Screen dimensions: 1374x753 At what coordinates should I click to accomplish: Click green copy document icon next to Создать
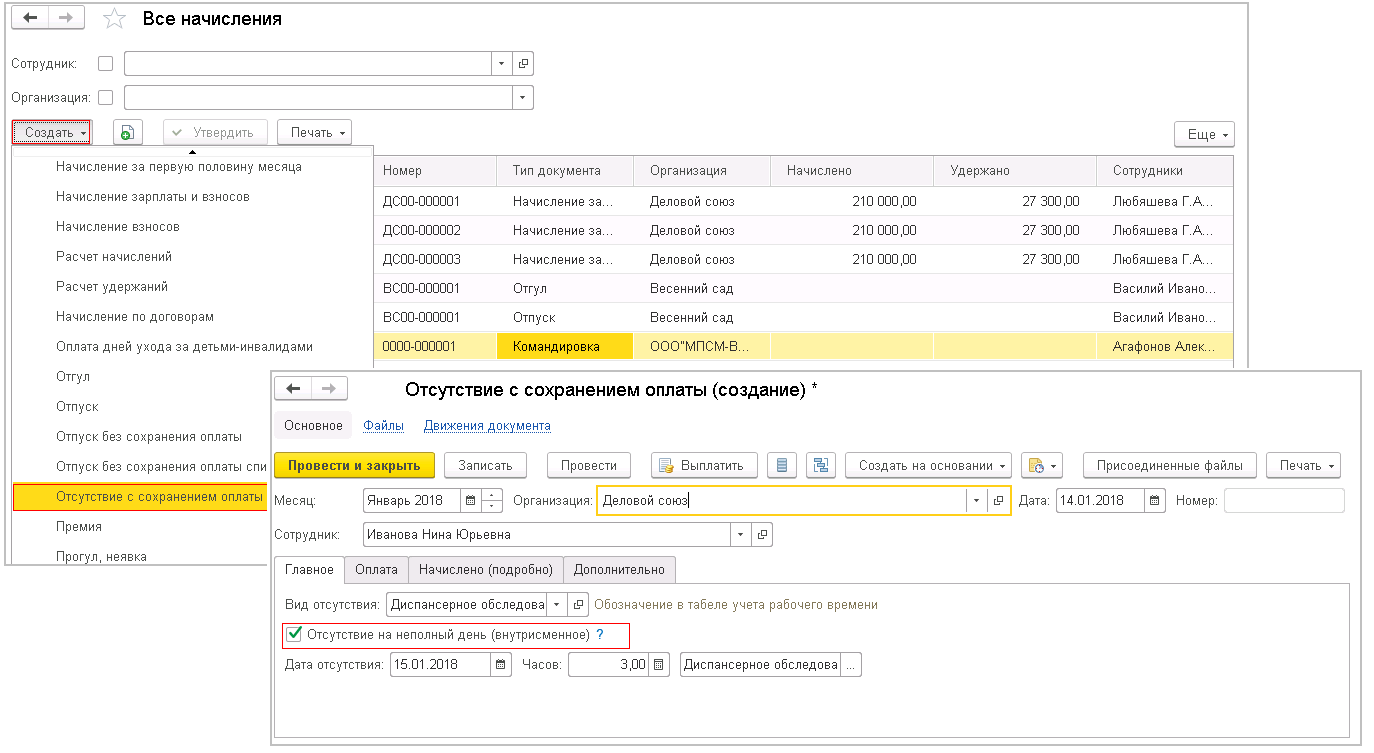(128, 133)
